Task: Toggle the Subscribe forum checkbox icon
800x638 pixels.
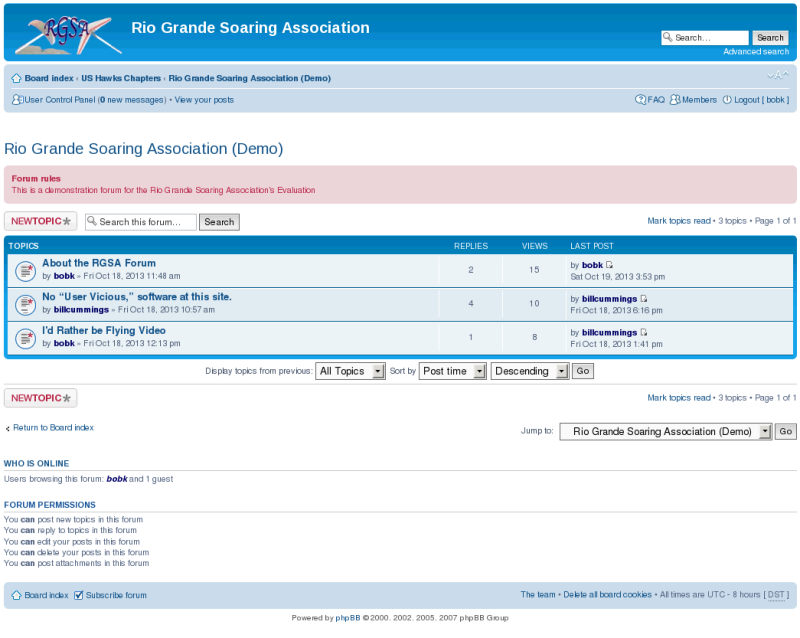Action: [x=78, y=595]
